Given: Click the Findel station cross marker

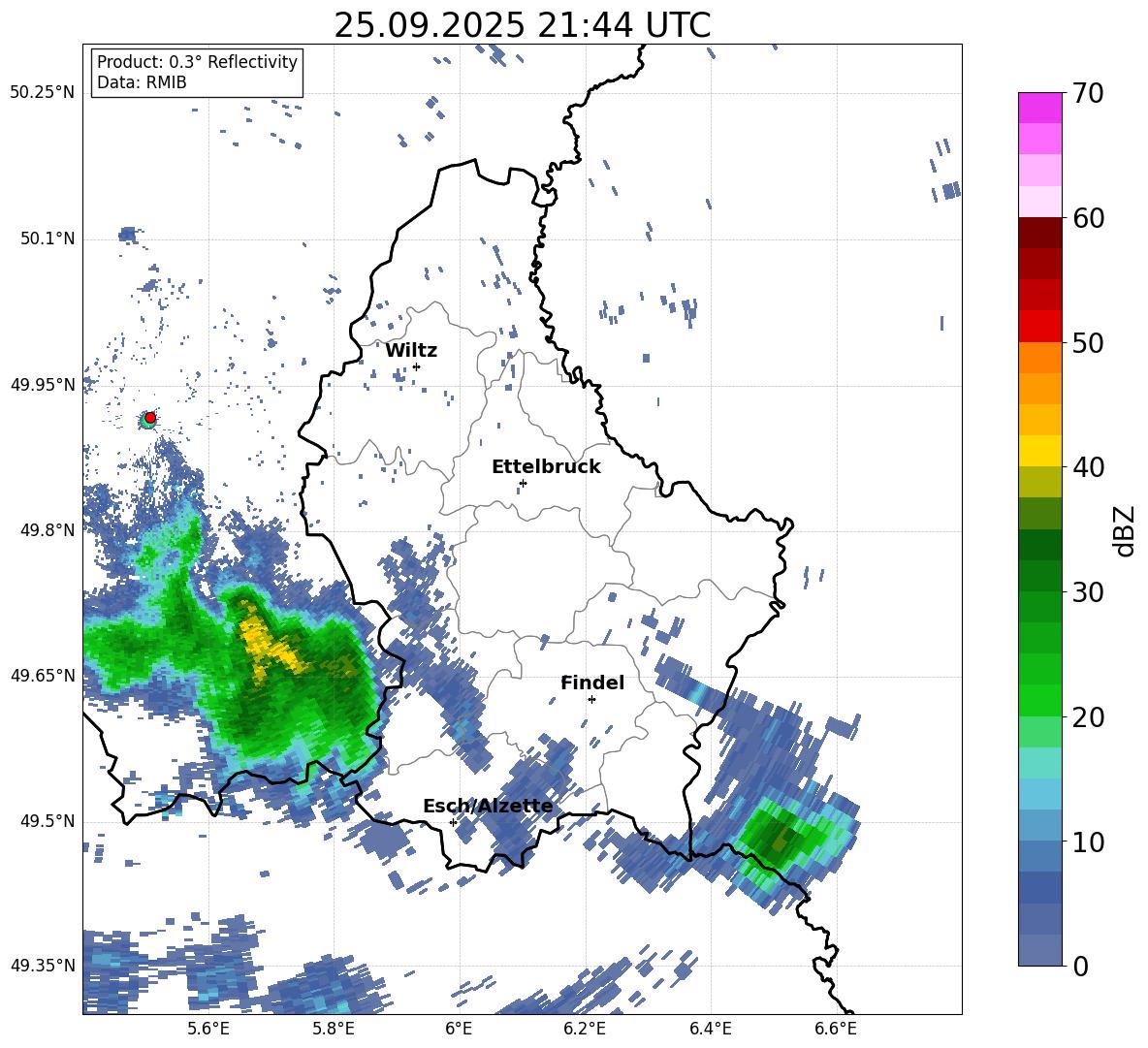Looking at the screenshot, I should [x=591, y=700].
